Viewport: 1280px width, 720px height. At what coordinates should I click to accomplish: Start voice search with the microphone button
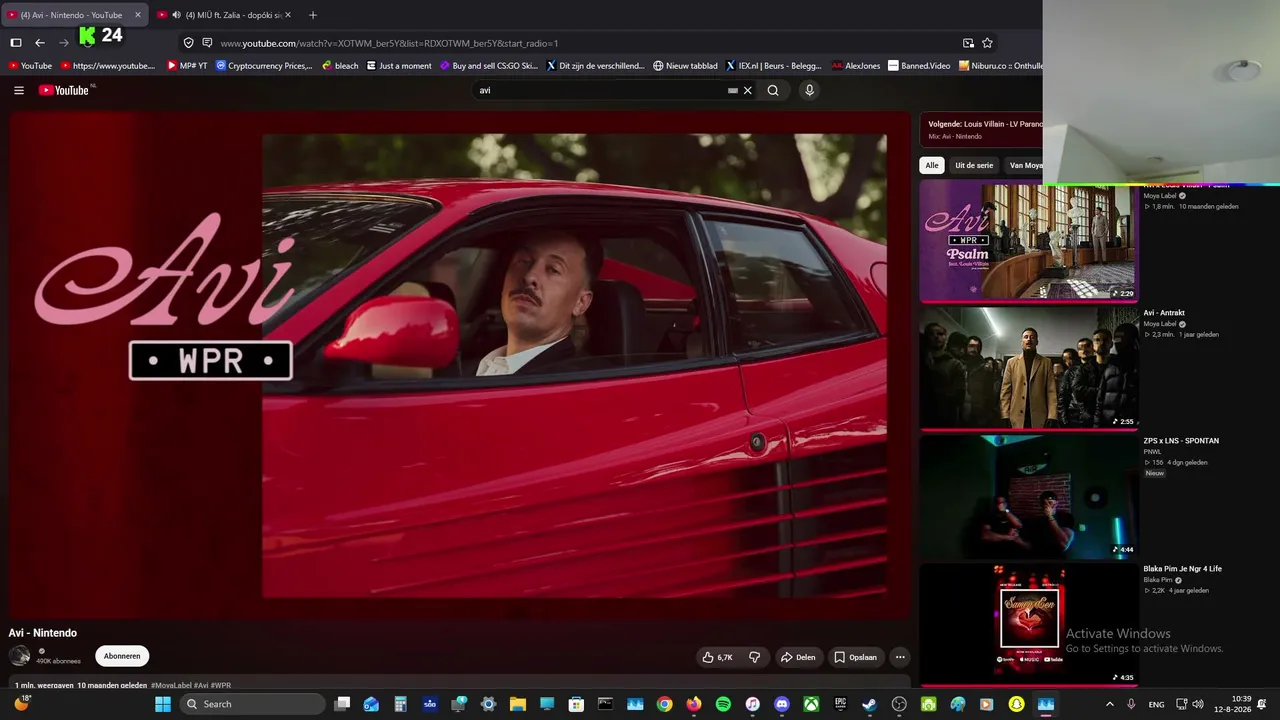809,90
